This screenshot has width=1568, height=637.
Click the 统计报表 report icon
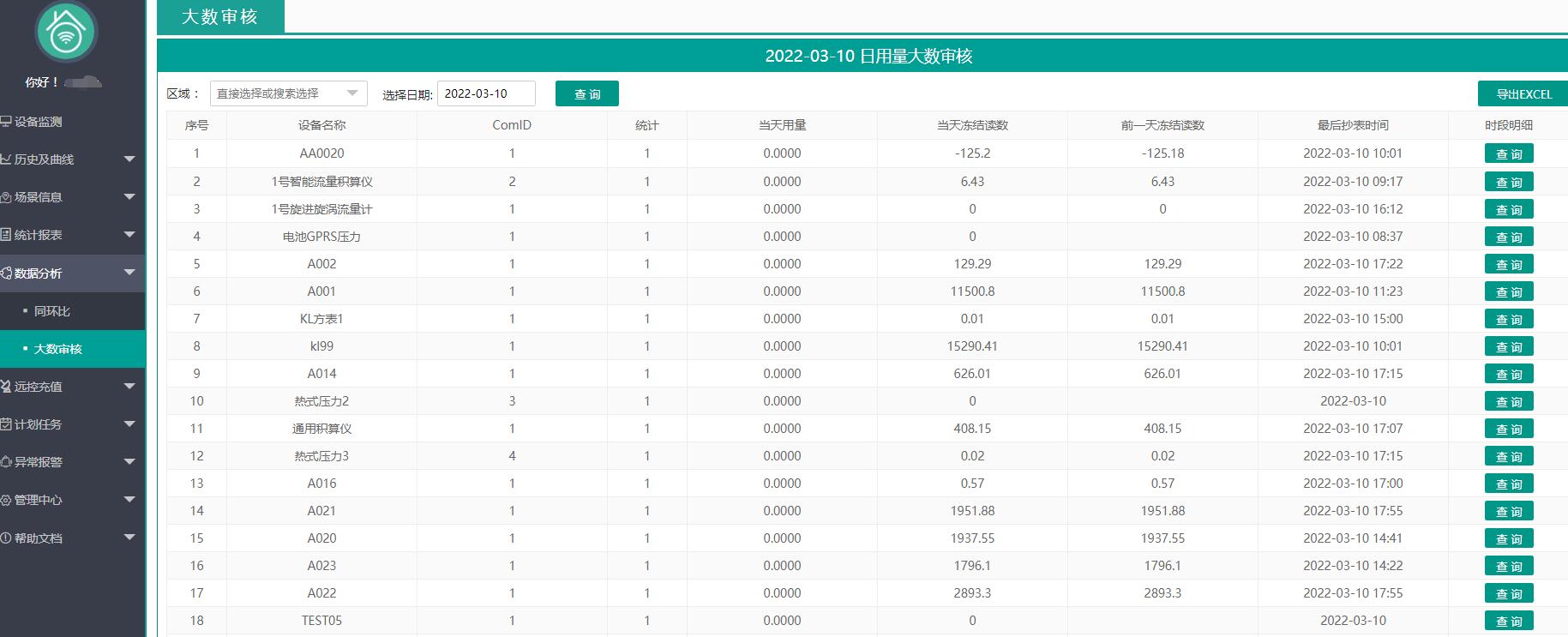(6, 235)
